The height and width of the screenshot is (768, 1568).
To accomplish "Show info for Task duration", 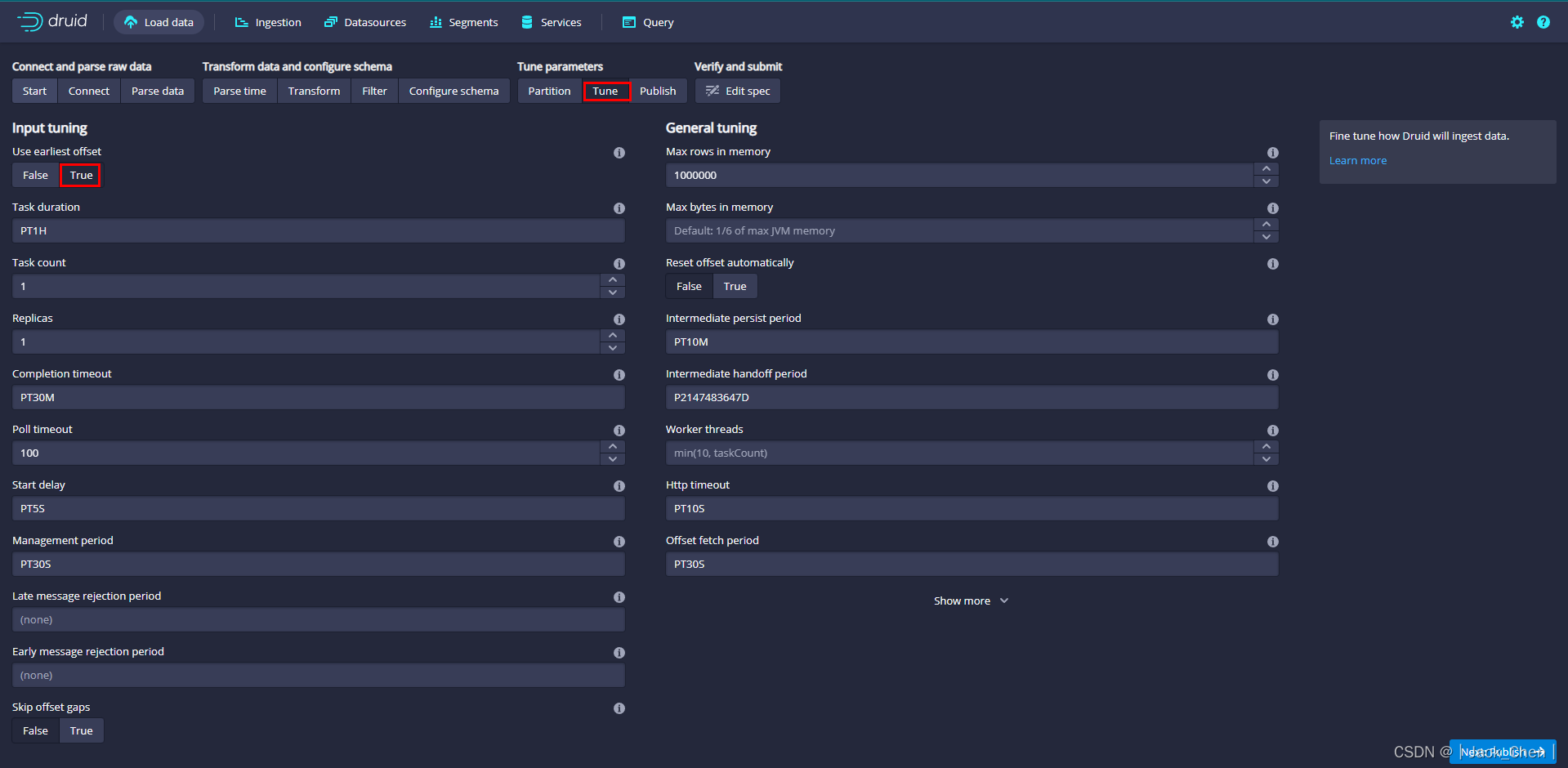I will [619, 208].
